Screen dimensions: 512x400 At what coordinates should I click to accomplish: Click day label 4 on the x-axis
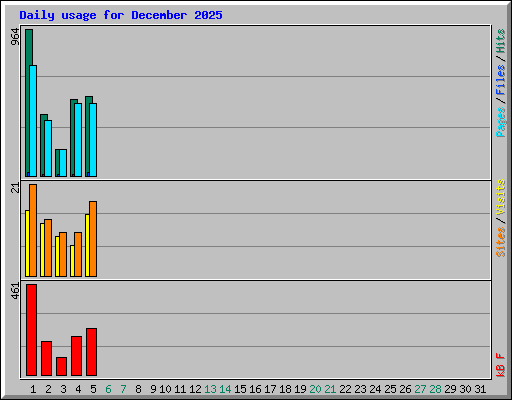(78, 389)
